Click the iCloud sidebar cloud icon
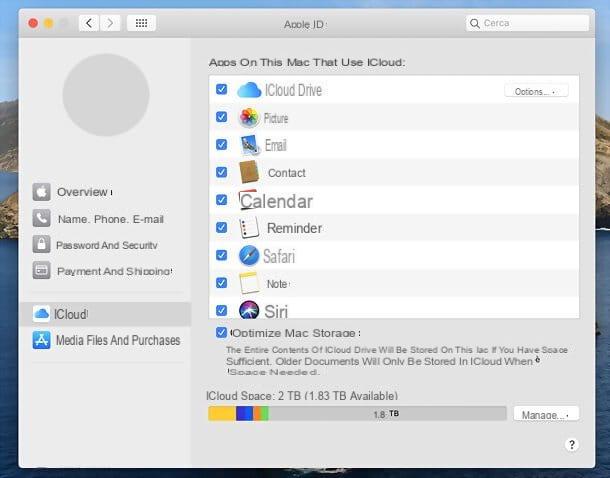Viewport: 610px width, 478px height. pos(41,313)
